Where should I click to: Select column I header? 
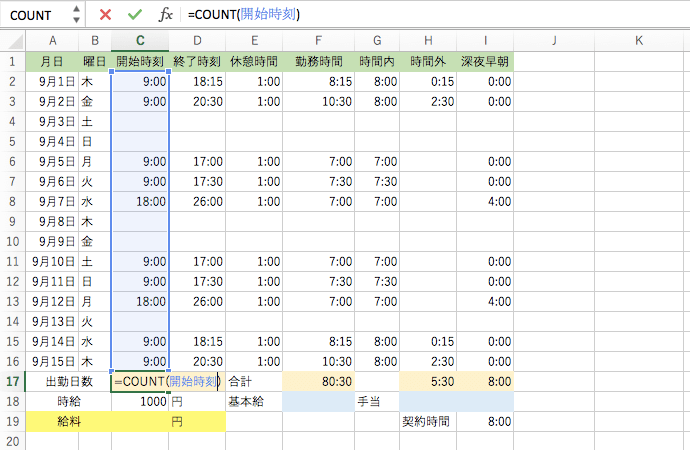pos(485,41)
